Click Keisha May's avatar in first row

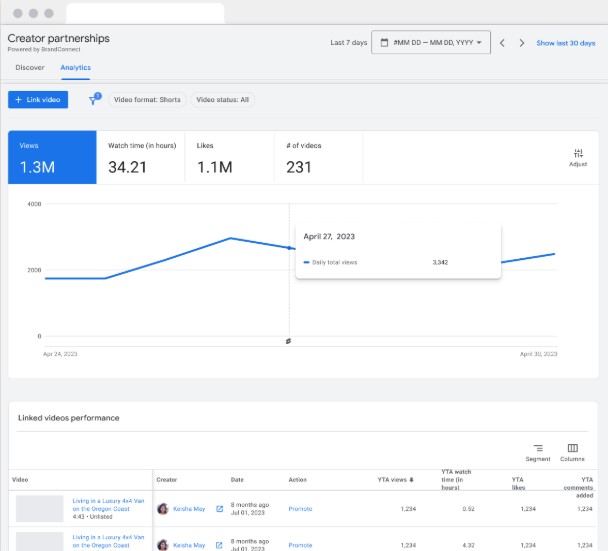tap(163, 509)
